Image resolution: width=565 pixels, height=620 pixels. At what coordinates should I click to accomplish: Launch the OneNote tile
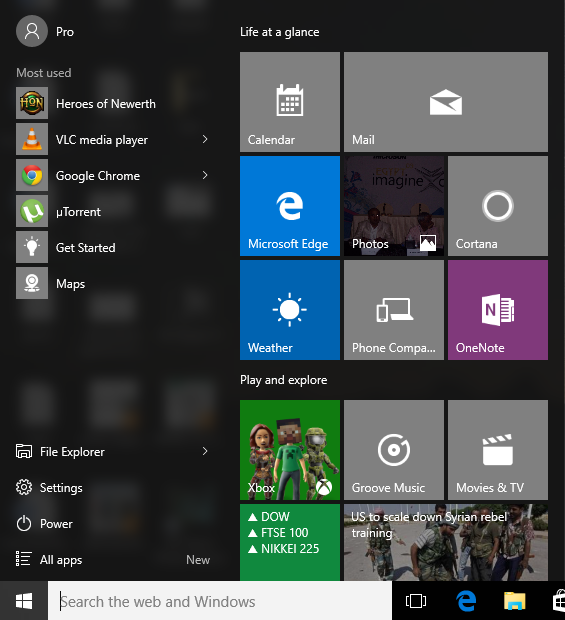coord(498,310)
